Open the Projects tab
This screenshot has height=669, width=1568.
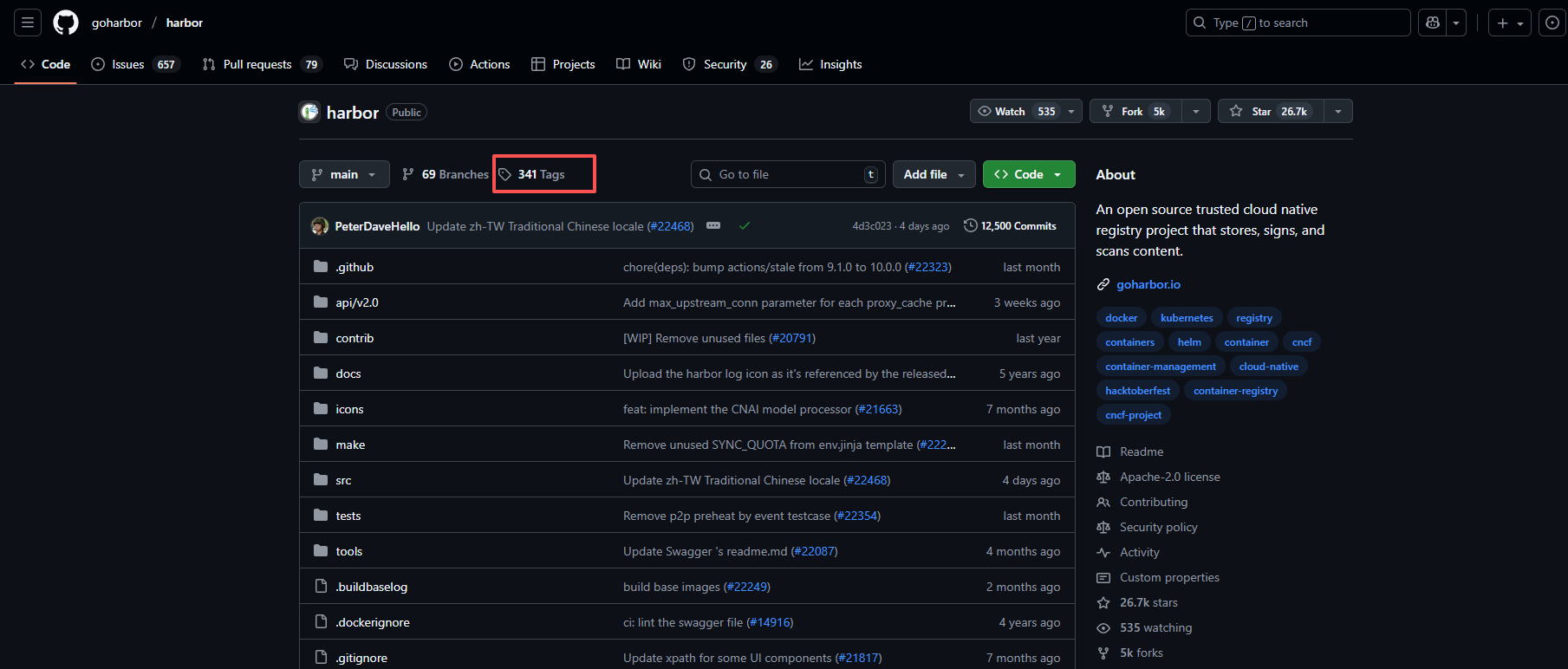563,64
